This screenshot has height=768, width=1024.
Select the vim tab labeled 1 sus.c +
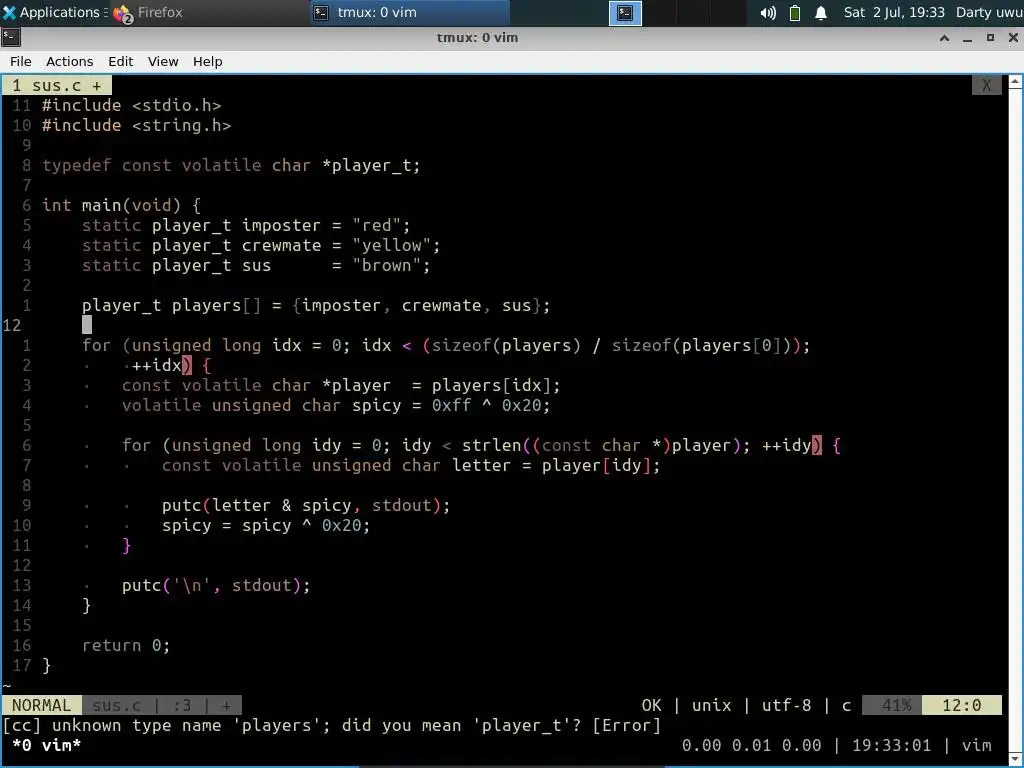coord(57,86)
